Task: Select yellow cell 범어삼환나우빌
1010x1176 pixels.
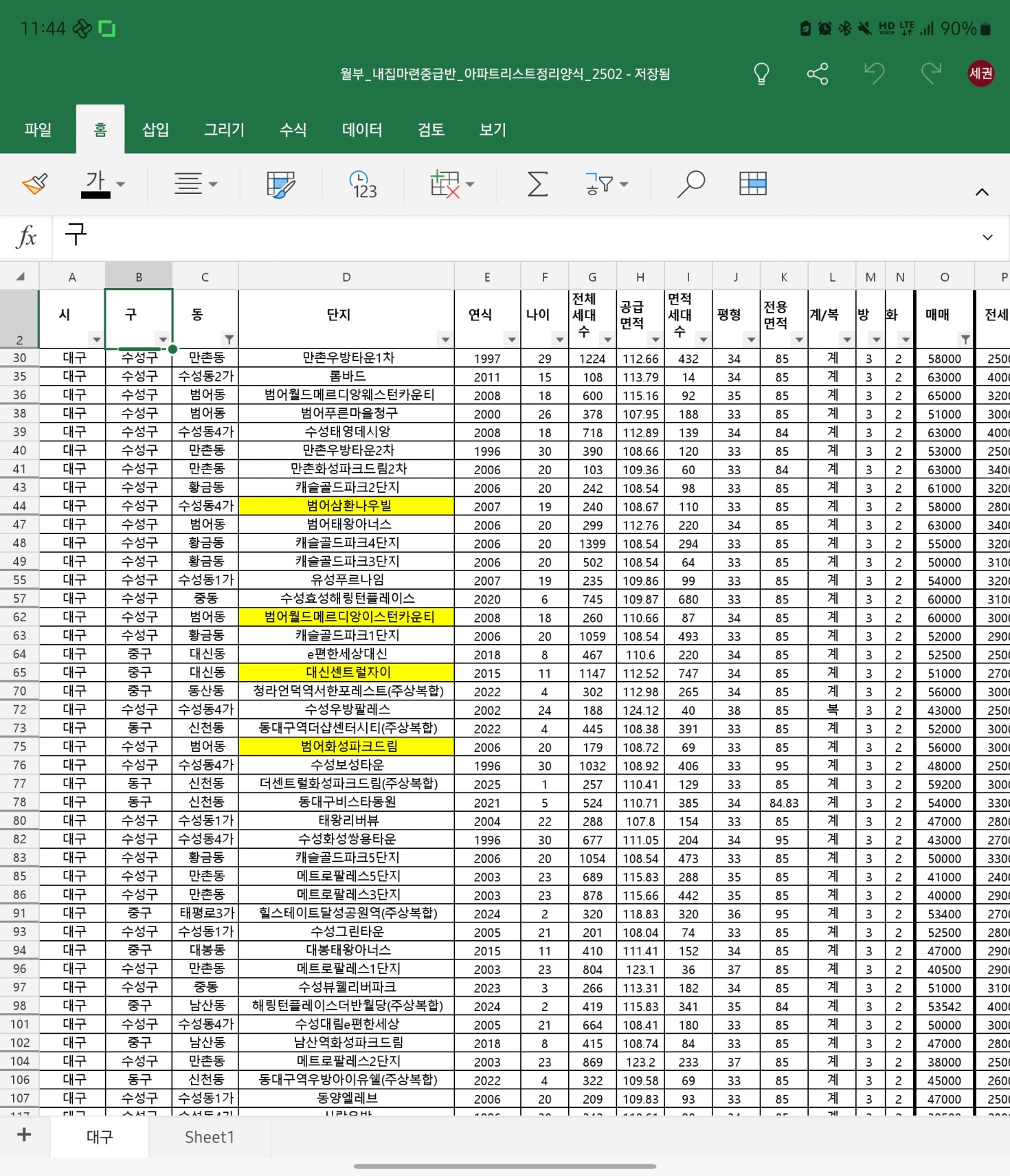Action: 346,506
